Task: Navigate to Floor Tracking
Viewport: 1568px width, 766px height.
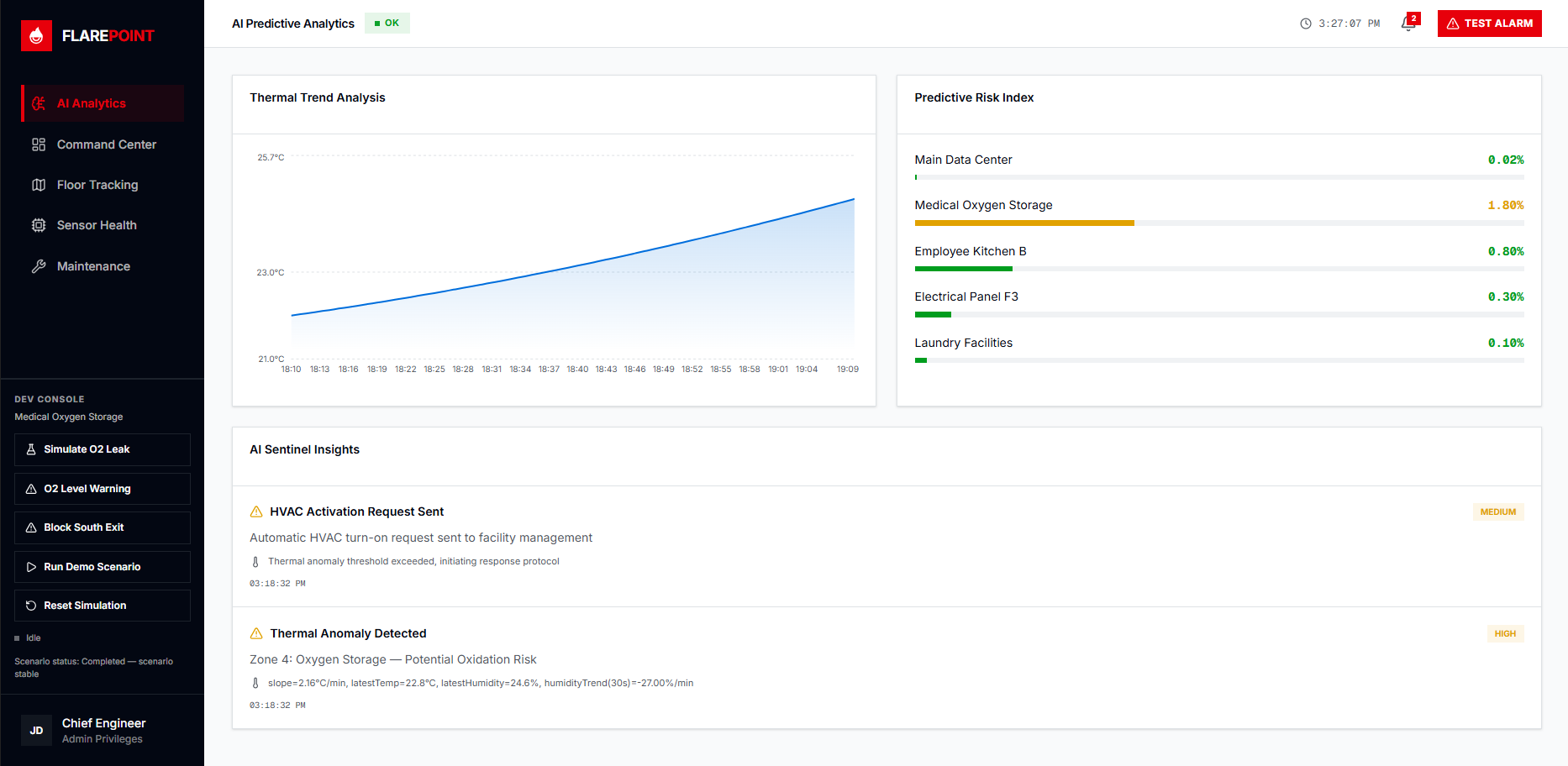Action: [97, 184]
